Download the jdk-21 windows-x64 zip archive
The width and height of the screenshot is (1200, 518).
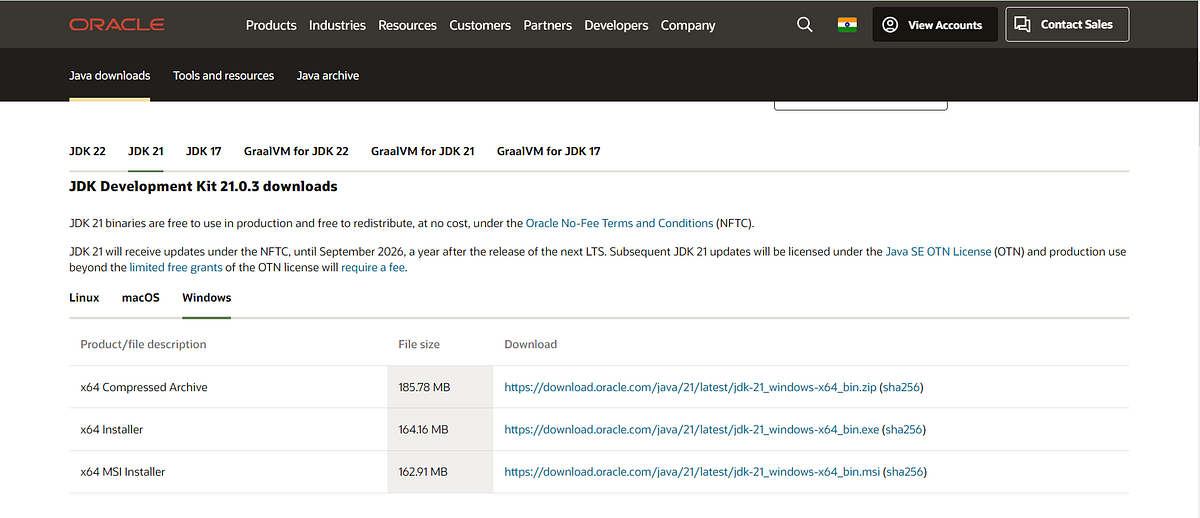pos(690,387)
